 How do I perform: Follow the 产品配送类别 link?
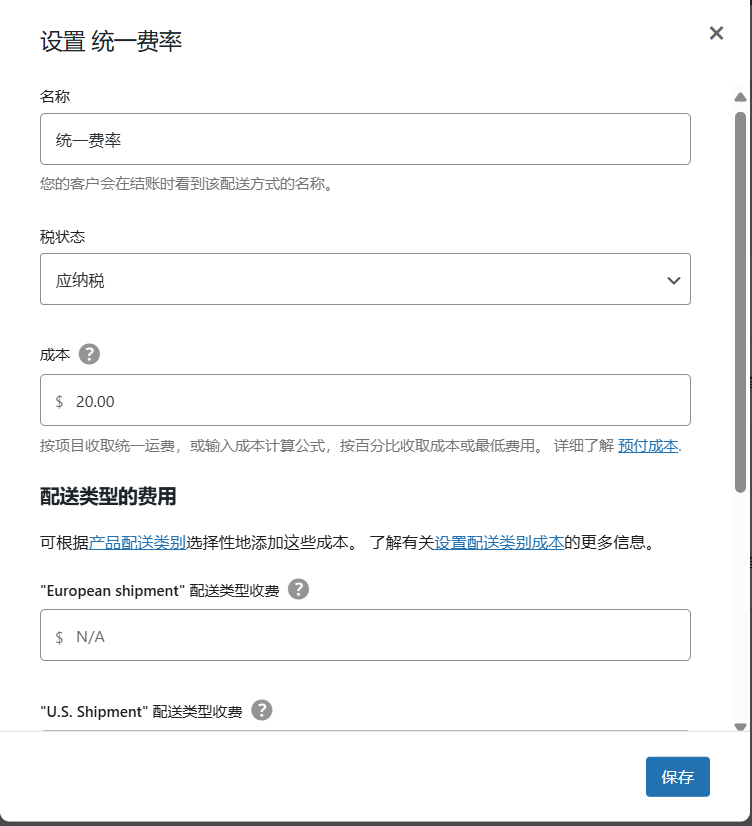[137, 543]
